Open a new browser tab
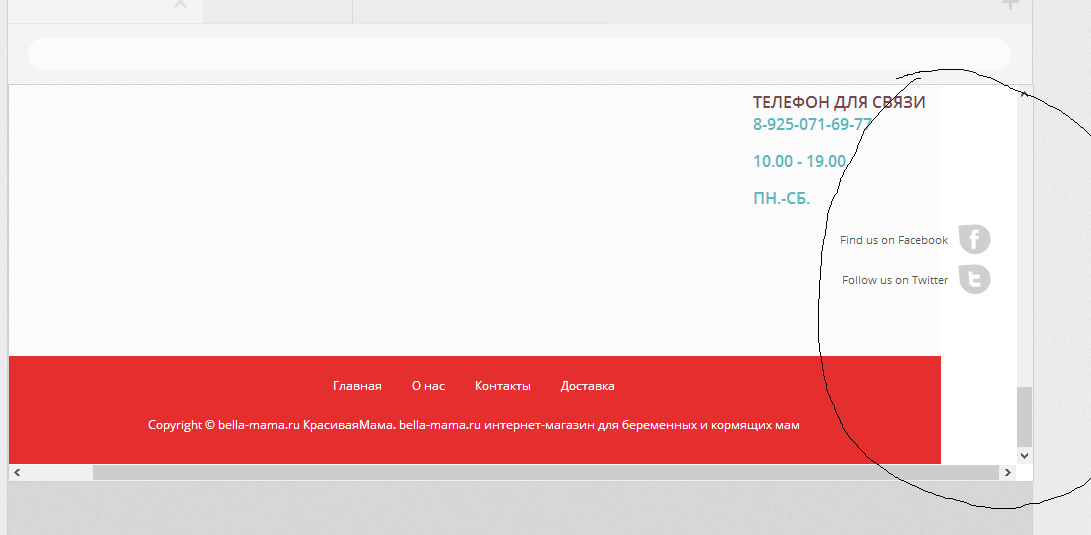 tap(1010, 4)
